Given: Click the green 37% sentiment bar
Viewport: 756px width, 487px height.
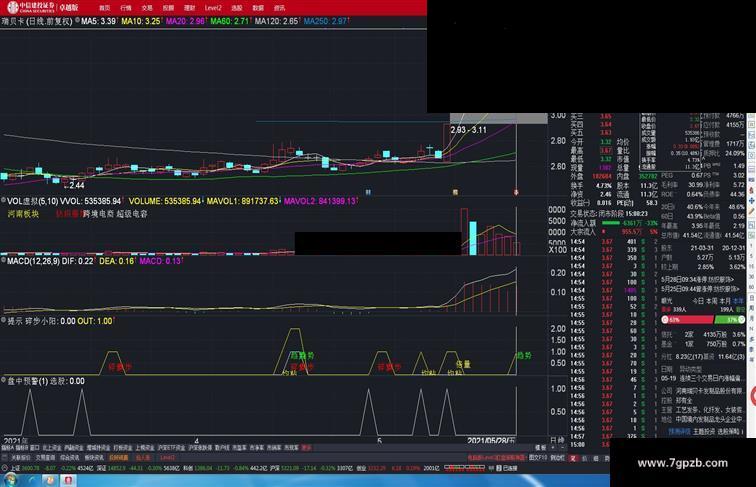Looking at the screenshot, I should 730,319.
